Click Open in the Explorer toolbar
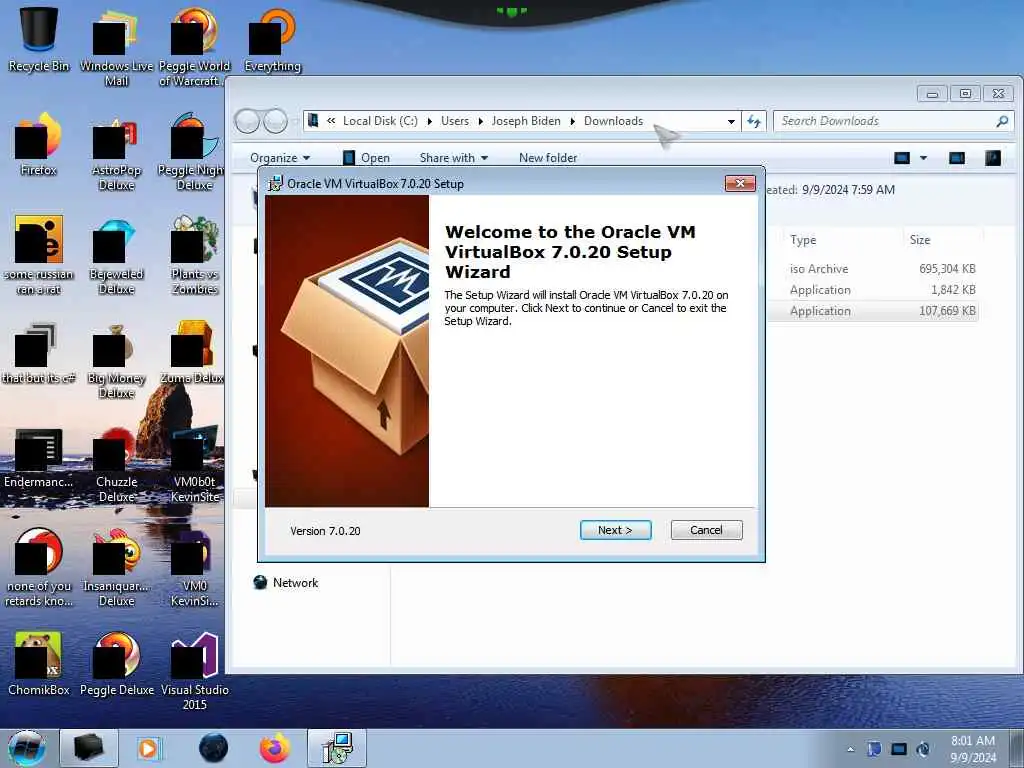The width and height of the screenshot is (1024, 768). (366, 157)
